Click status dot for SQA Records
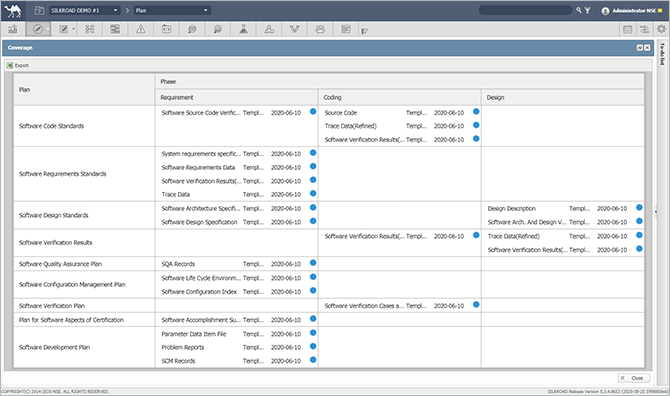The image size is (670, 396). click(313, 263)
